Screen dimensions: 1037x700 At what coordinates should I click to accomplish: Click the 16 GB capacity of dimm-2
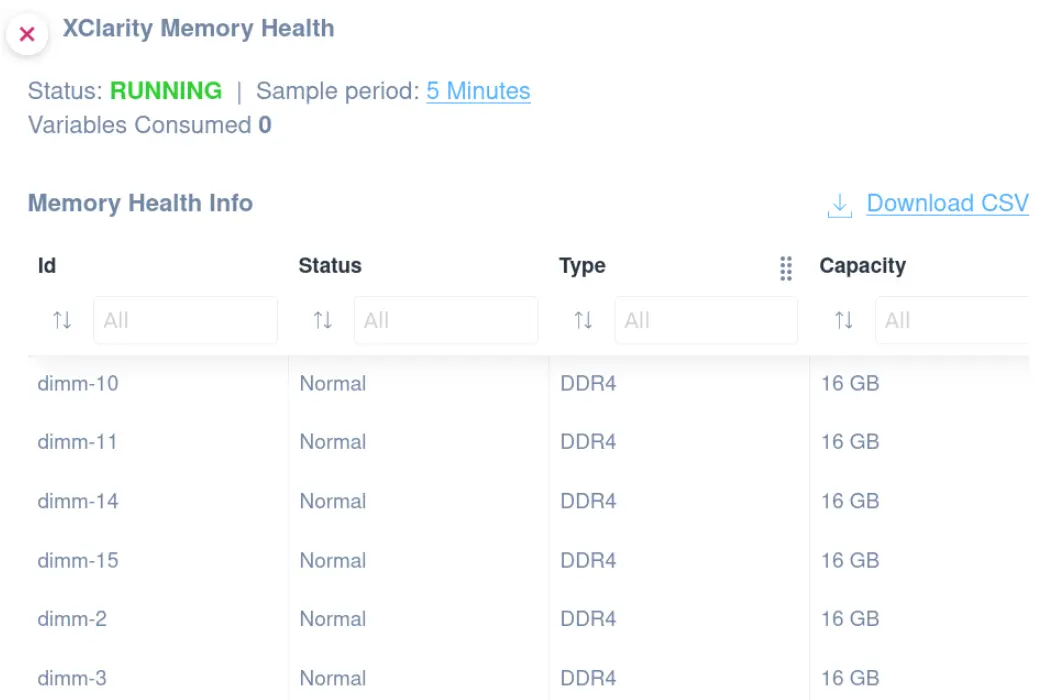coord(850,619)
